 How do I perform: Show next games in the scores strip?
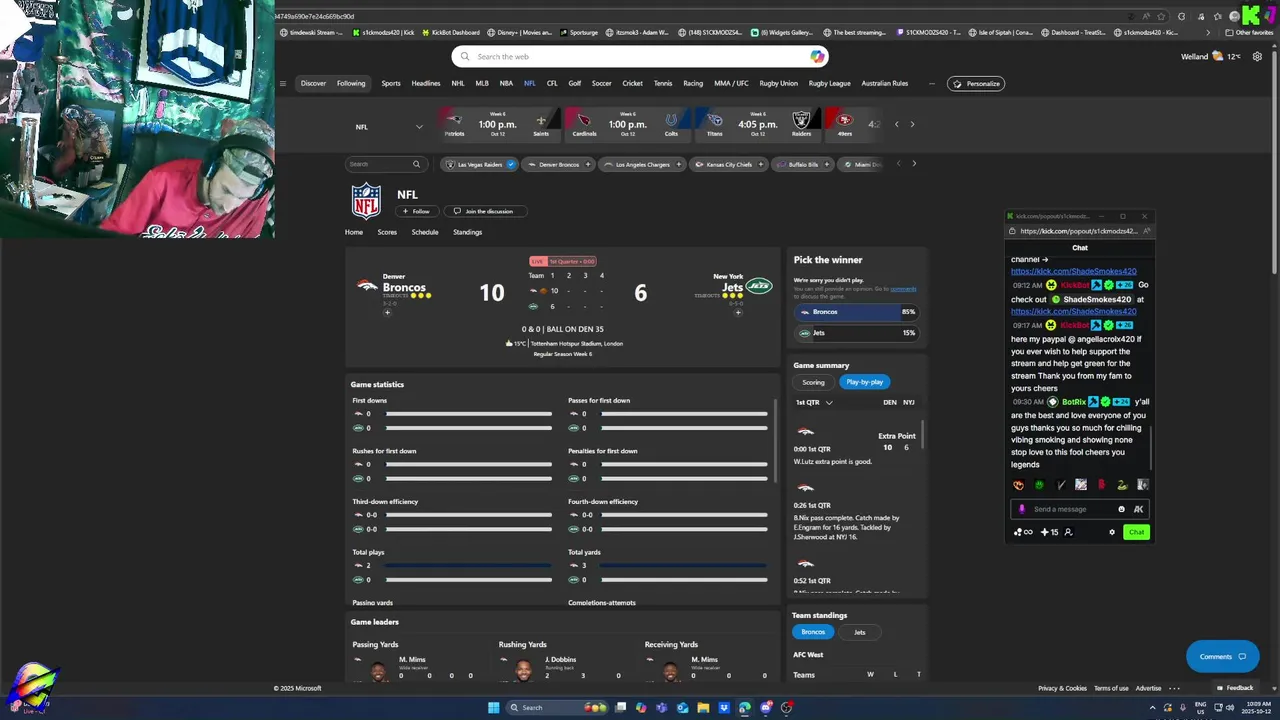click(x=912, y=125)
